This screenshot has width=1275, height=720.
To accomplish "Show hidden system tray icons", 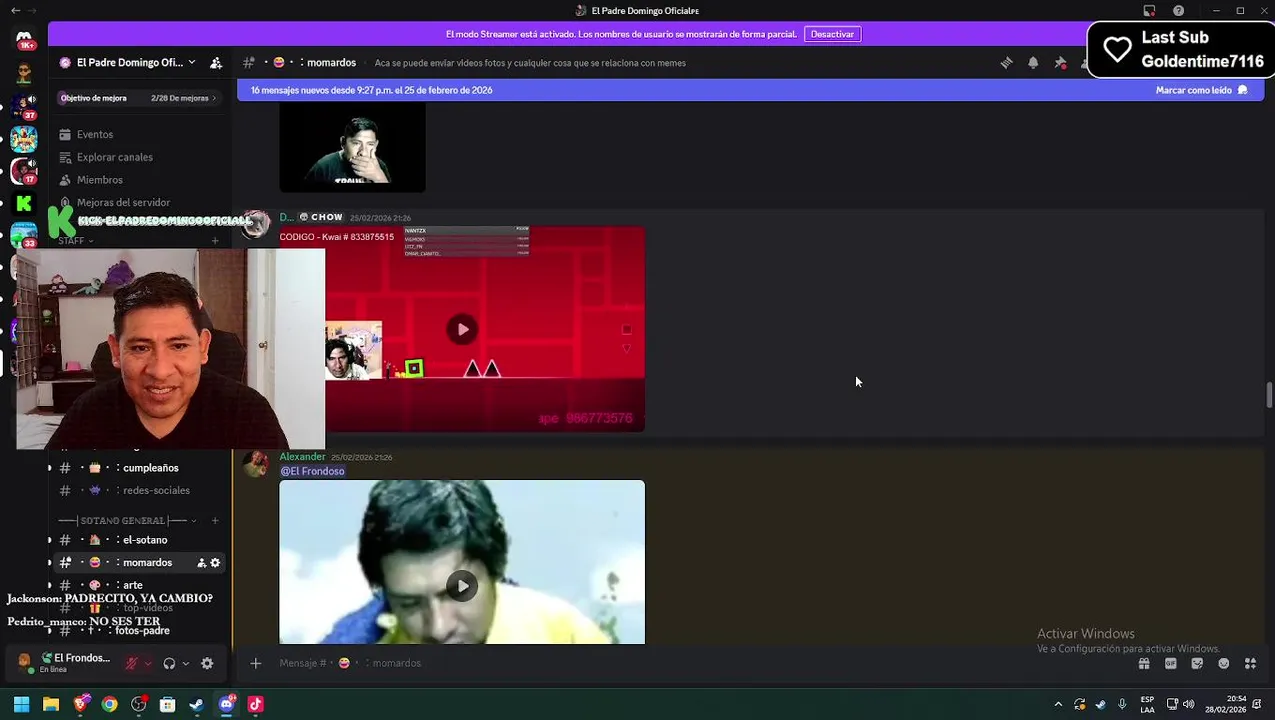I will point(1058,704).
